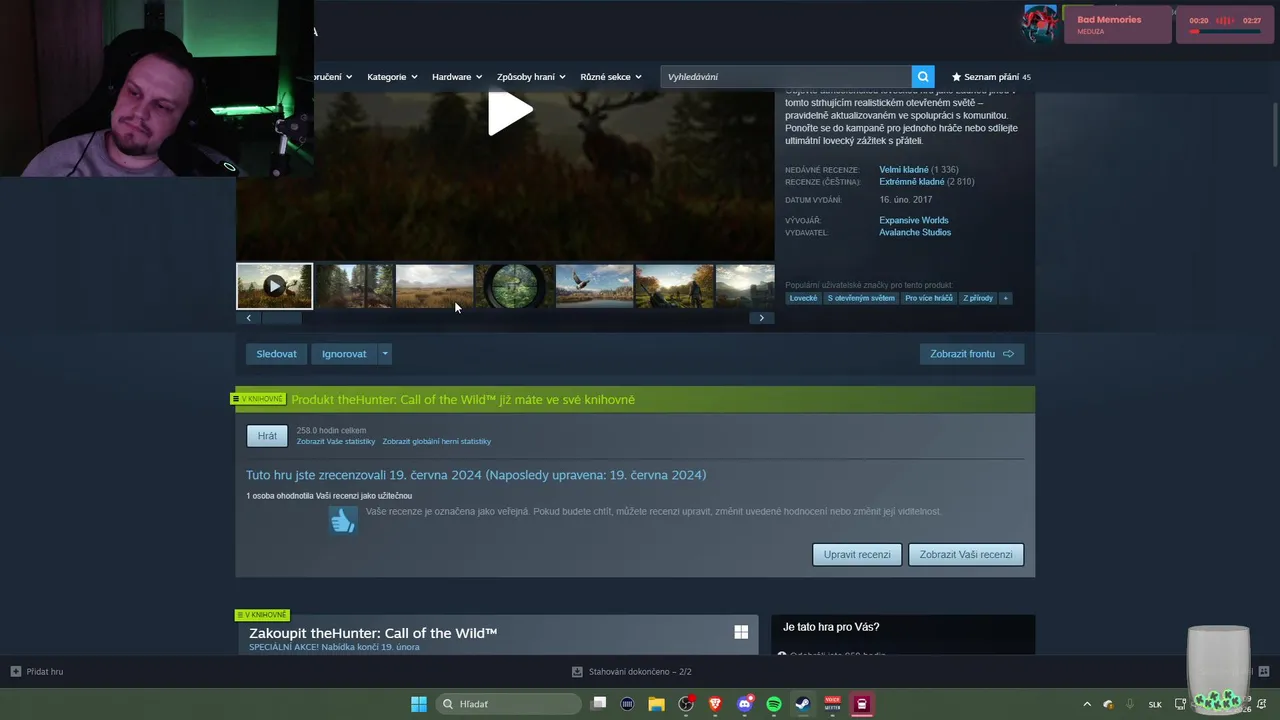1280x720 pixels.
Task: Select the Z přírody tag
Action: click(978, 298)
